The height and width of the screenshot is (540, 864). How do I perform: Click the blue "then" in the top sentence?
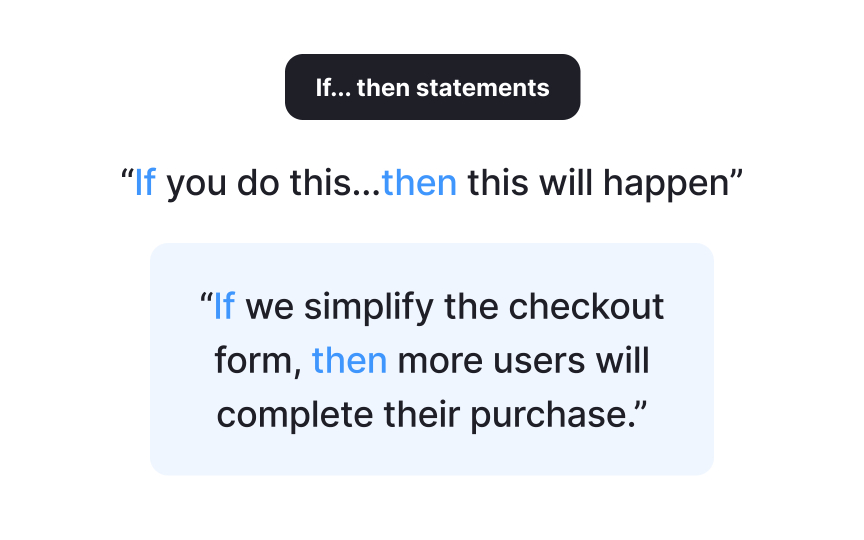419,183
